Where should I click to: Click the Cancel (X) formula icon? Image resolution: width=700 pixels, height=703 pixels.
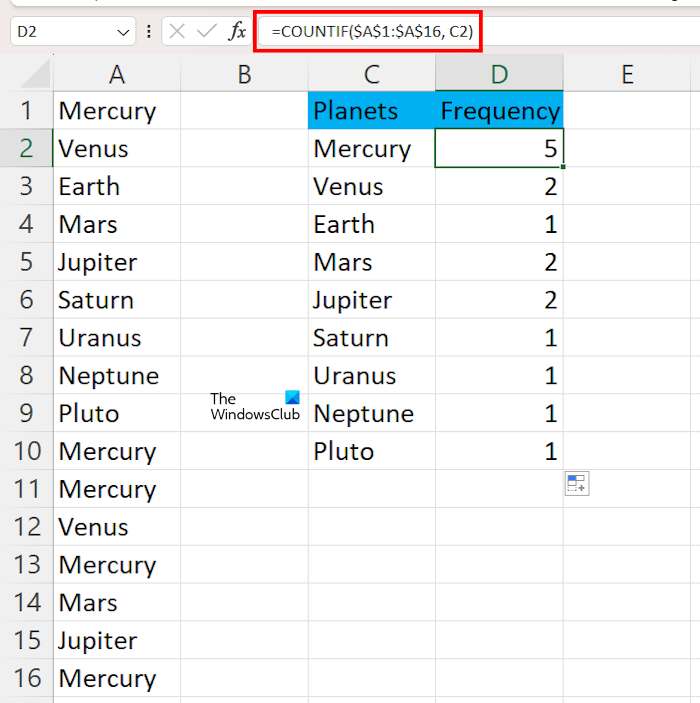click(177, 32)
